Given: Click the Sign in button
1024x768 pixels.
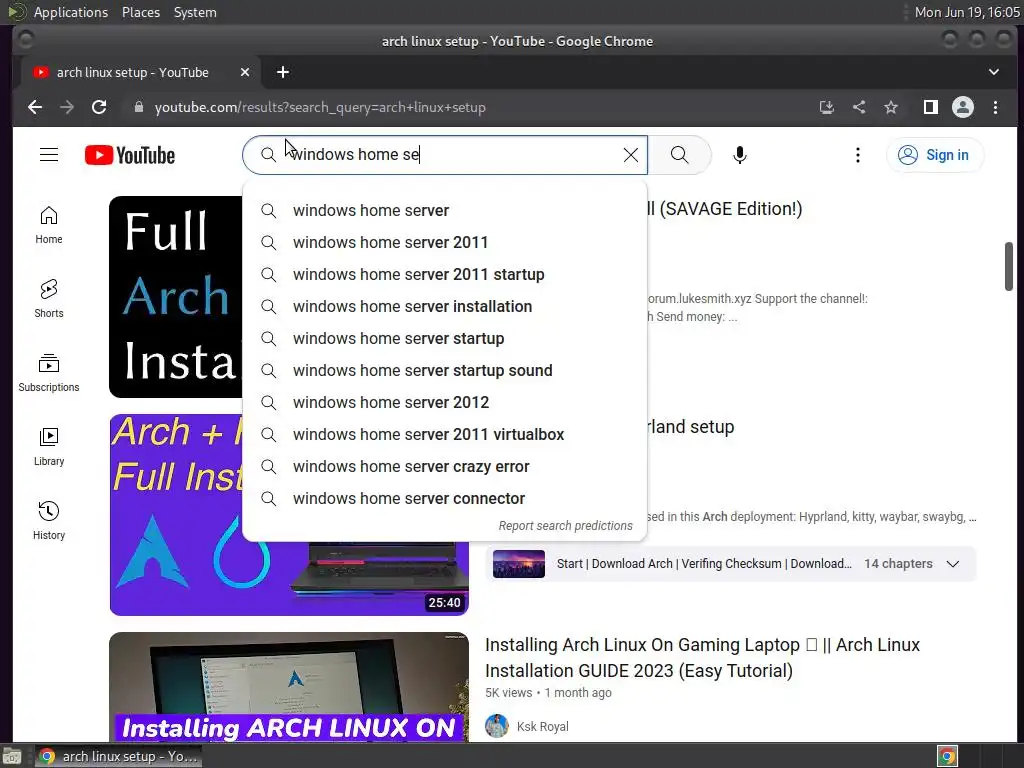Looking at the screenshot, I should [x=935, y=155].
